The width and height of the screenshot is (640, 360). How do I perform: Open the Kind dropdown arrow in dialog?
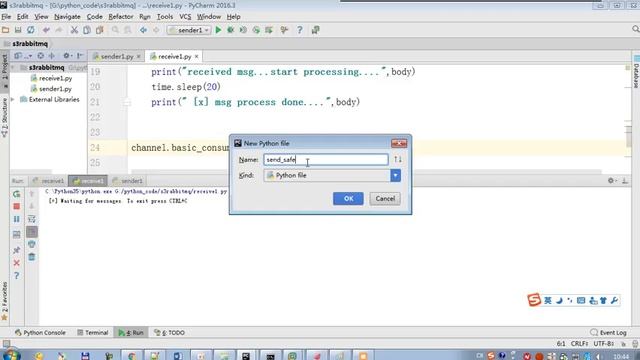click(395, 176)
